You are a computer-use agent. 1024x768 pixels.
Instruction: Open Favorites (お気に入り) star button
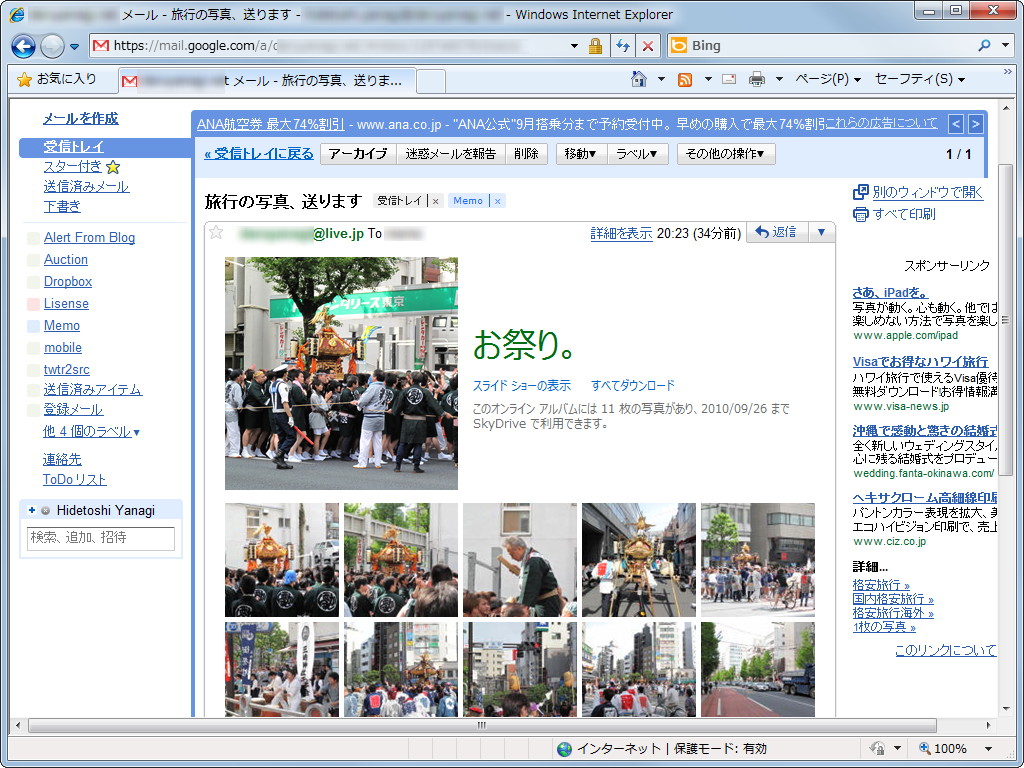[57, 79]
